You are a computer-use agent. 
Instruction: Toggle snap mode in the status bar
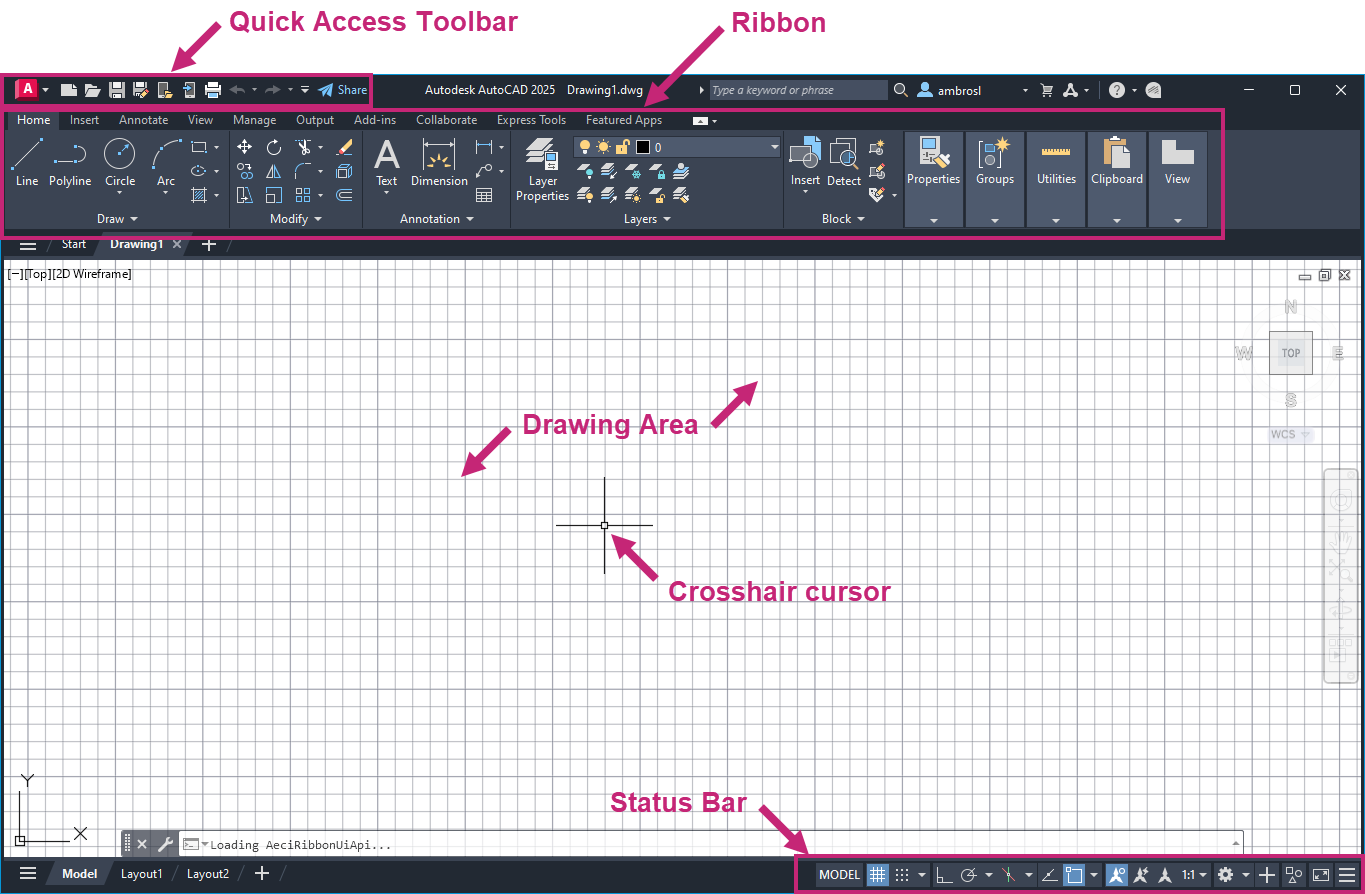[x=902, y=875]
